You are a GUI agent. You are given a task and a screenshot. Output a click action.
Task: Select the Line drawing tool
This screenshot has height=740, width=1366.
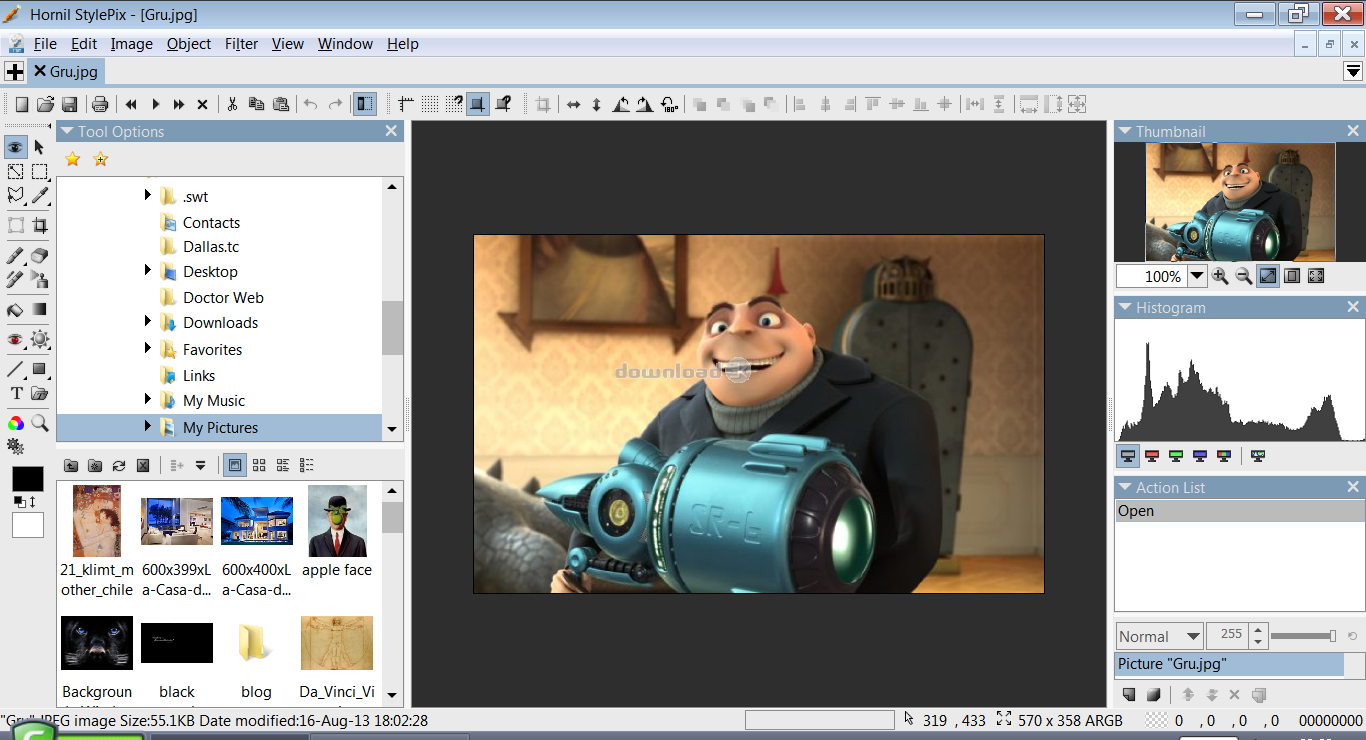[x=15, y=369]
